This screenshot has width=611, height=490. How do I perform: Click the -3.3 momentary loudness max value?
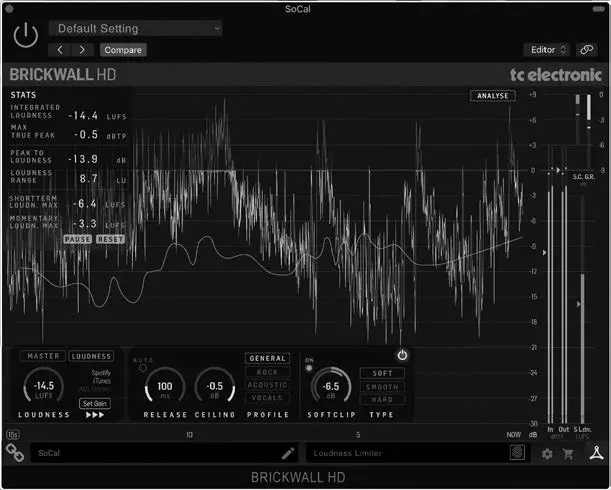(x=85, y=223)
